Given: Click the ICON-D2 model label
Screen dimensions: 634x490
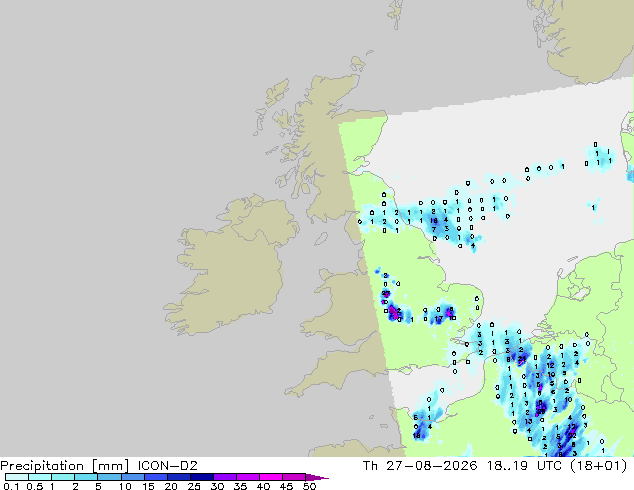Looking at the screenshot, I should pyautogui.click(x=167, y=466).
